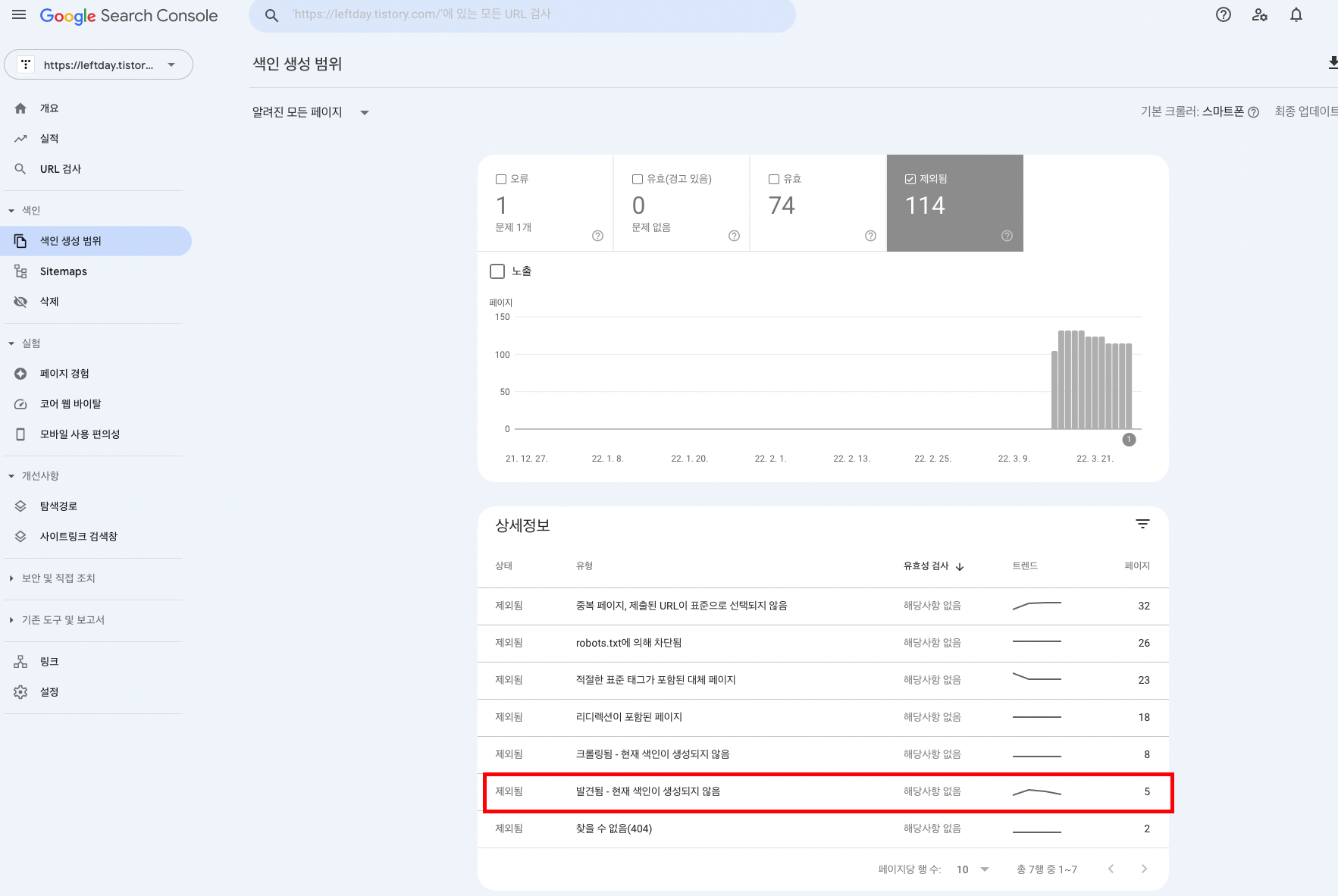Open 리디렉션이 포함된 페이지 row
Screen dimensions: 1338x896
click(823, 718)
